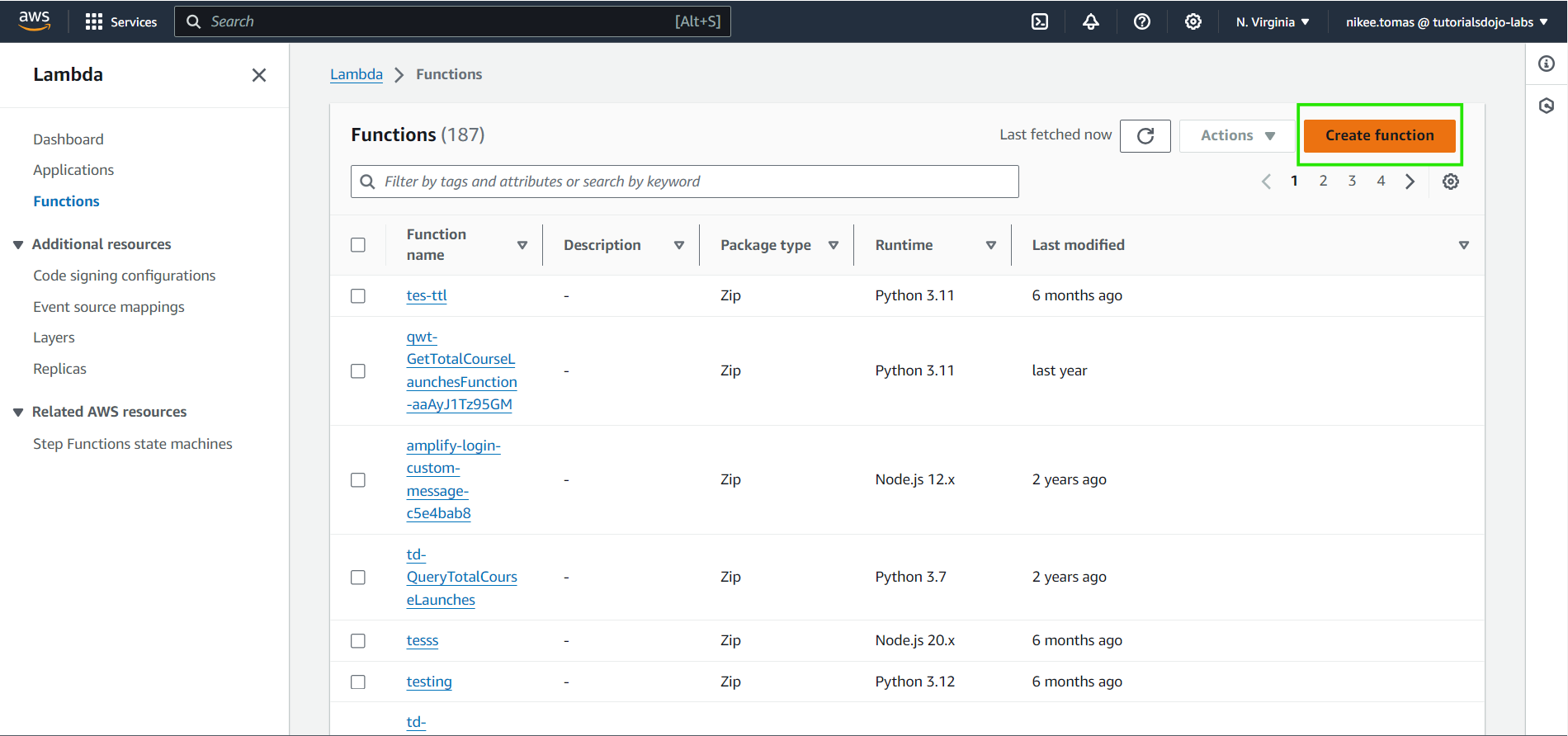
Task: Open the nikee.tomas account menu
Action: click(x=1447, y=21)
